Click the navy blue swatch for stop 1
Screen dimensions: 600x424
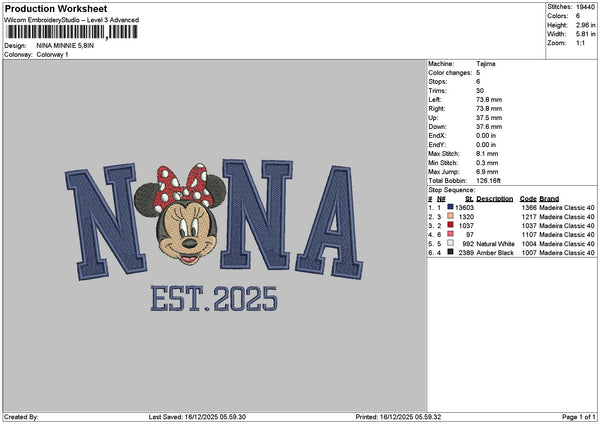(450, 207)
